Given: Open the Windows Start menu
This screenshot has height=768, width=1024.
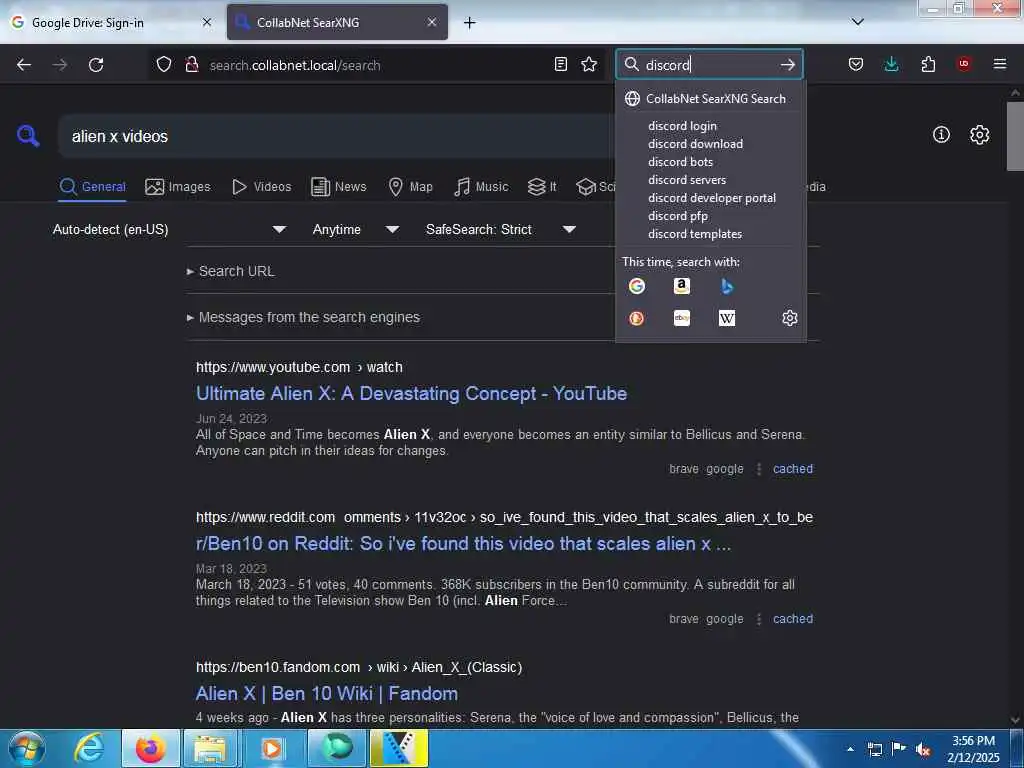Looking at the screenshot, I should pyautogui.click(x=26, y=748).
